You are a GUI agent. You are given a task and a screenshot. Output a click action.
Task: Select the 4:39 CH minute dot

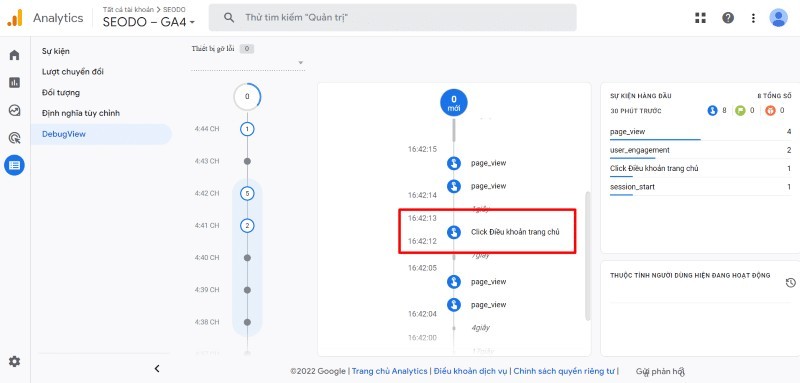(247, 290)
